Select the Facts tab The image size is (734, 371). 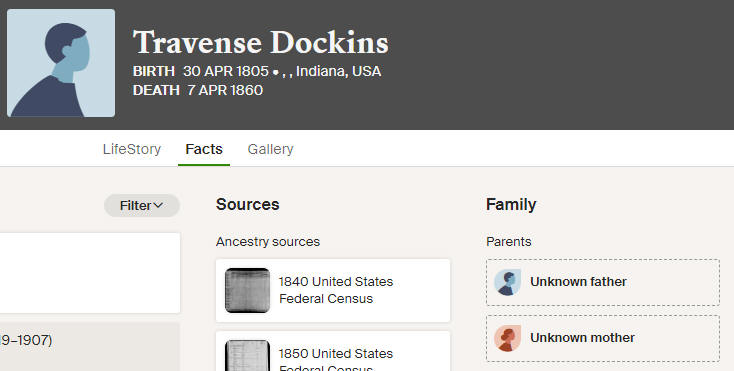[x=204, y=149]
